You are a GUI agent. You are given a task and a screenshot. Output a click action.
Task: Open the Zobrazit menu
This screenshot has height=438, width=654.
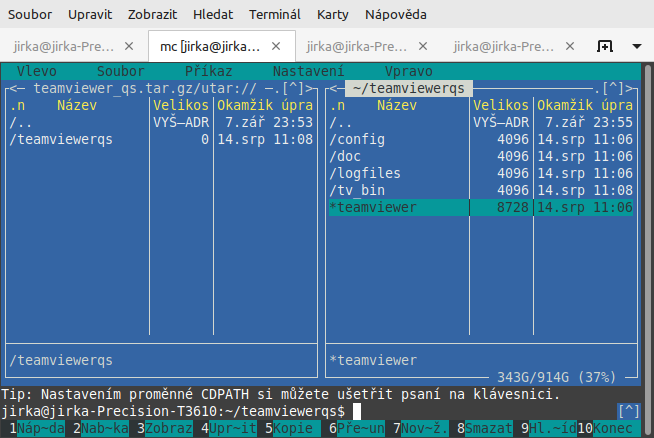click(x=152, y=15)
